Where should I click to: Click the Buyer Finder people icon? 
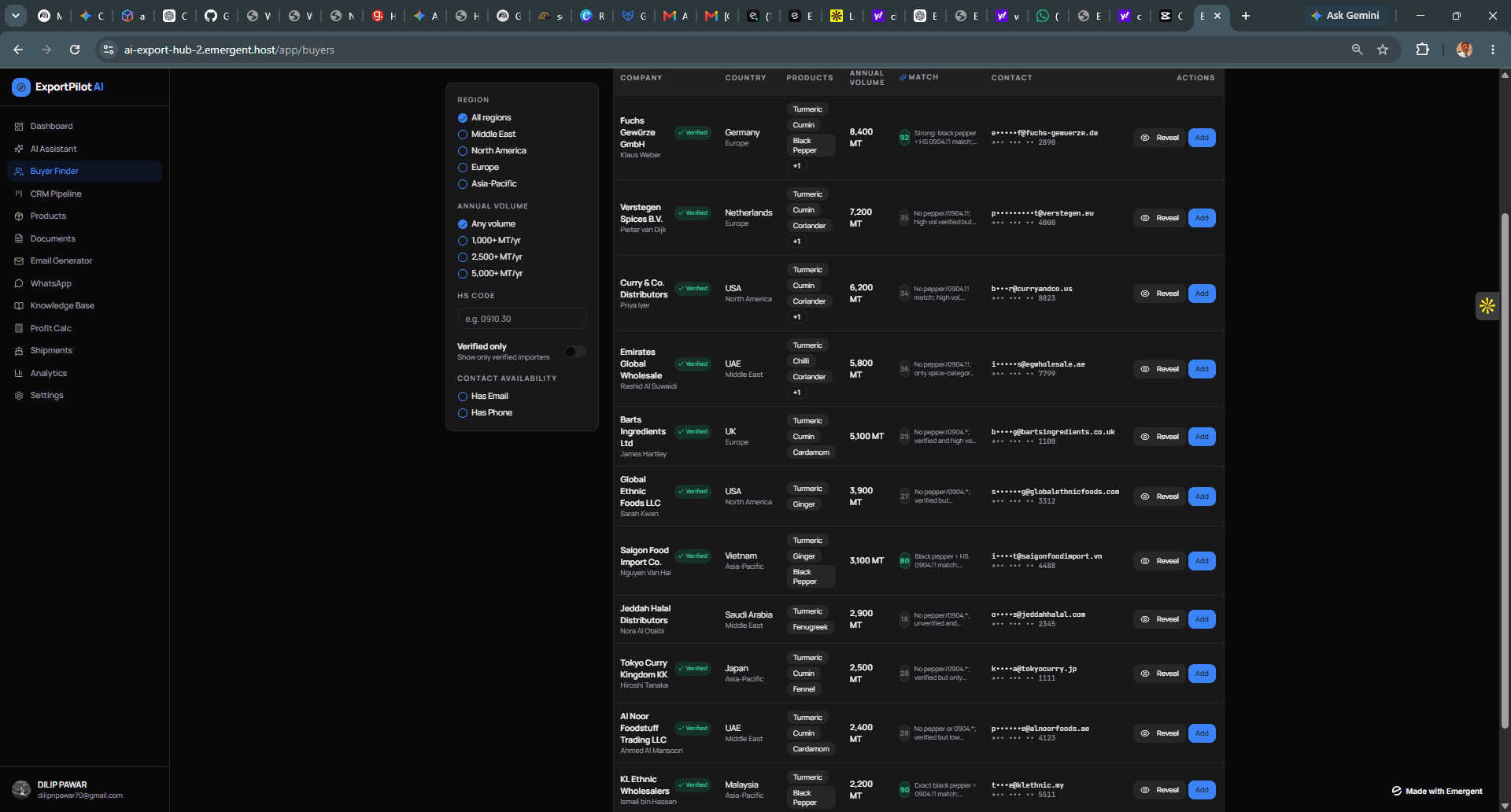coord(19,171)
